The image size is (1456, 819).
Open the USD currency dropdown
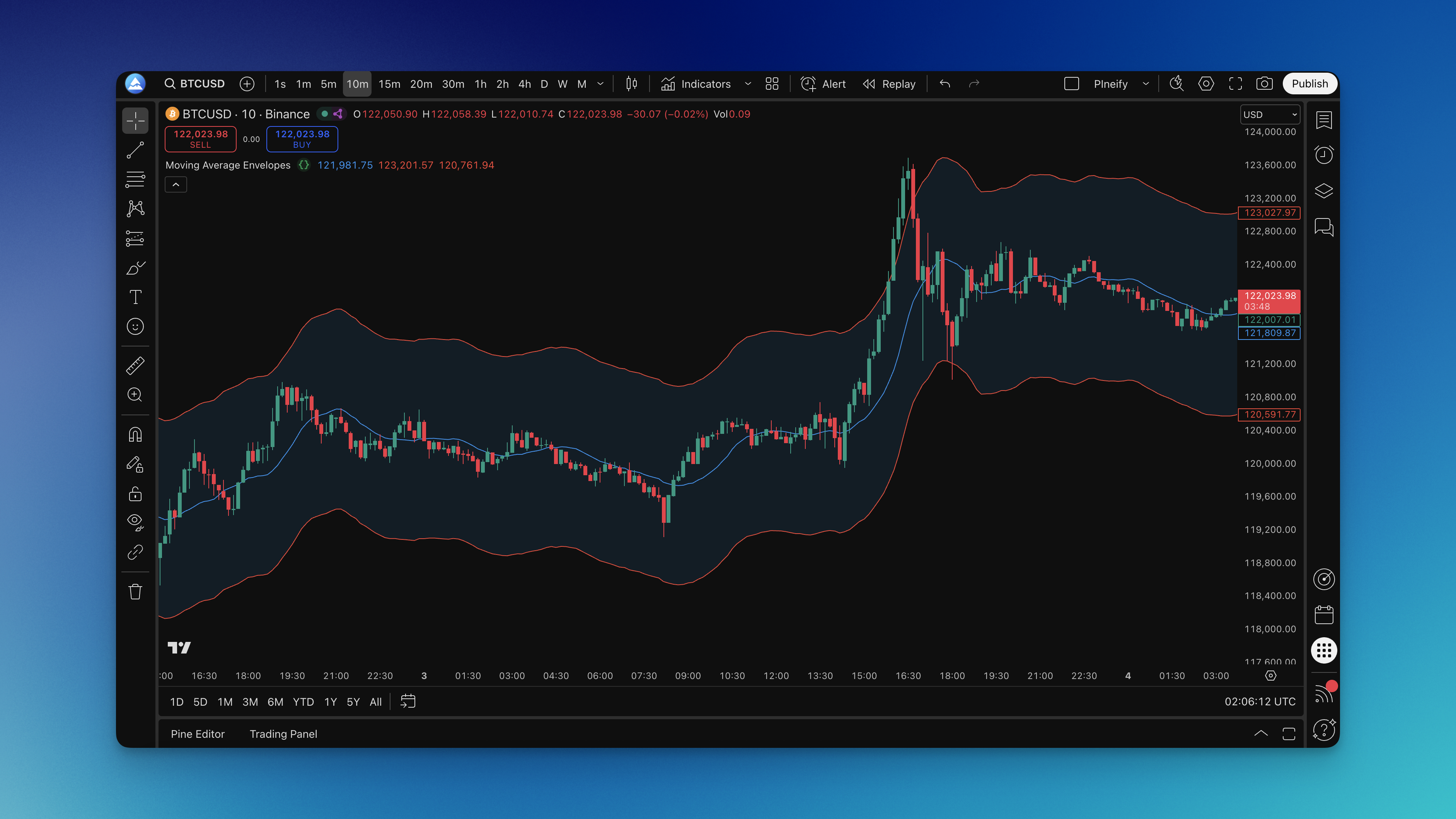pyautogui.click(x=1270, y=114)
